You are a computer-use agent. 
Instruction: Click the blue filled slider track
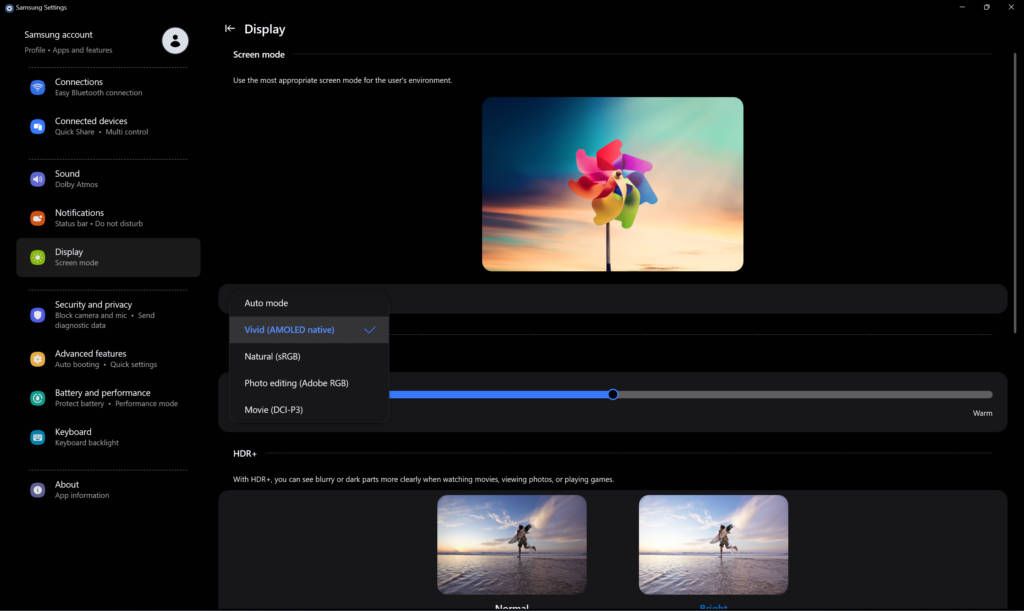click(x=499, y=394)
